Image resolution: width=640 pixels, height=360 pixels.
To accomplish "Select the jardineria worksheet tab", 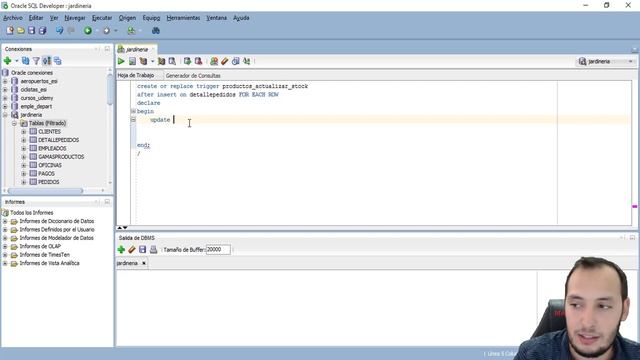I will (x=137, y=49).
